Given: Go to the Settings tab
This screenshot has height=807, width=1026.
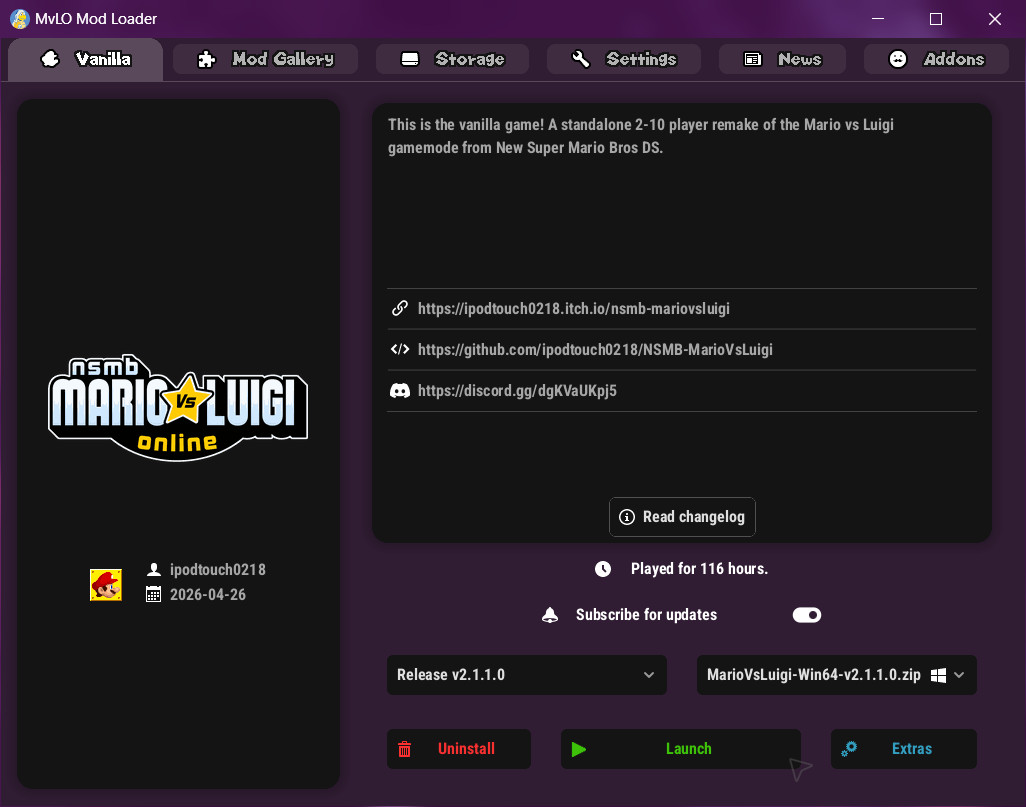Looking at the screenshot, I should click(624, 60).
